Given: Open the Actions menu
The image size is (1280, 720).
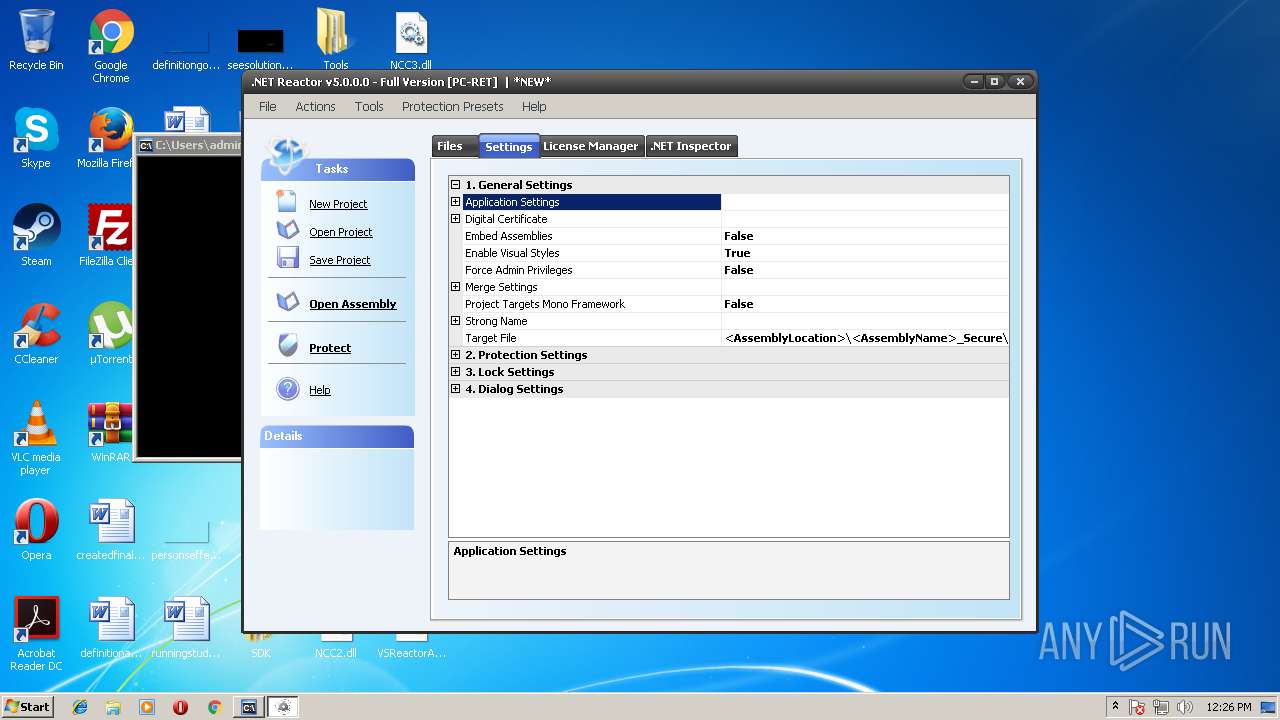Looking at the screenshot, I should (315, 106).
